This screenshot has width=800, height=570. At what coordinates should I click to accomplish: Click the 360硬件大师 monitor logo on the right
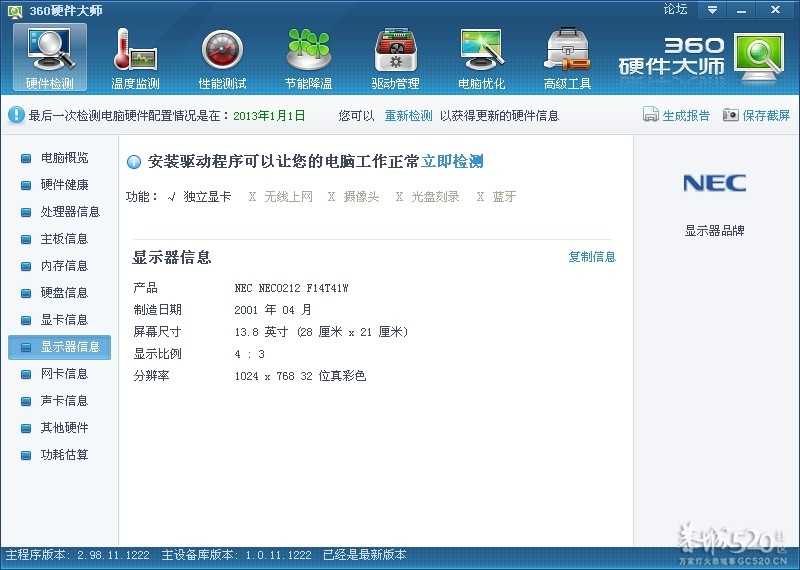pyautogui.click(x=759, y=57)
